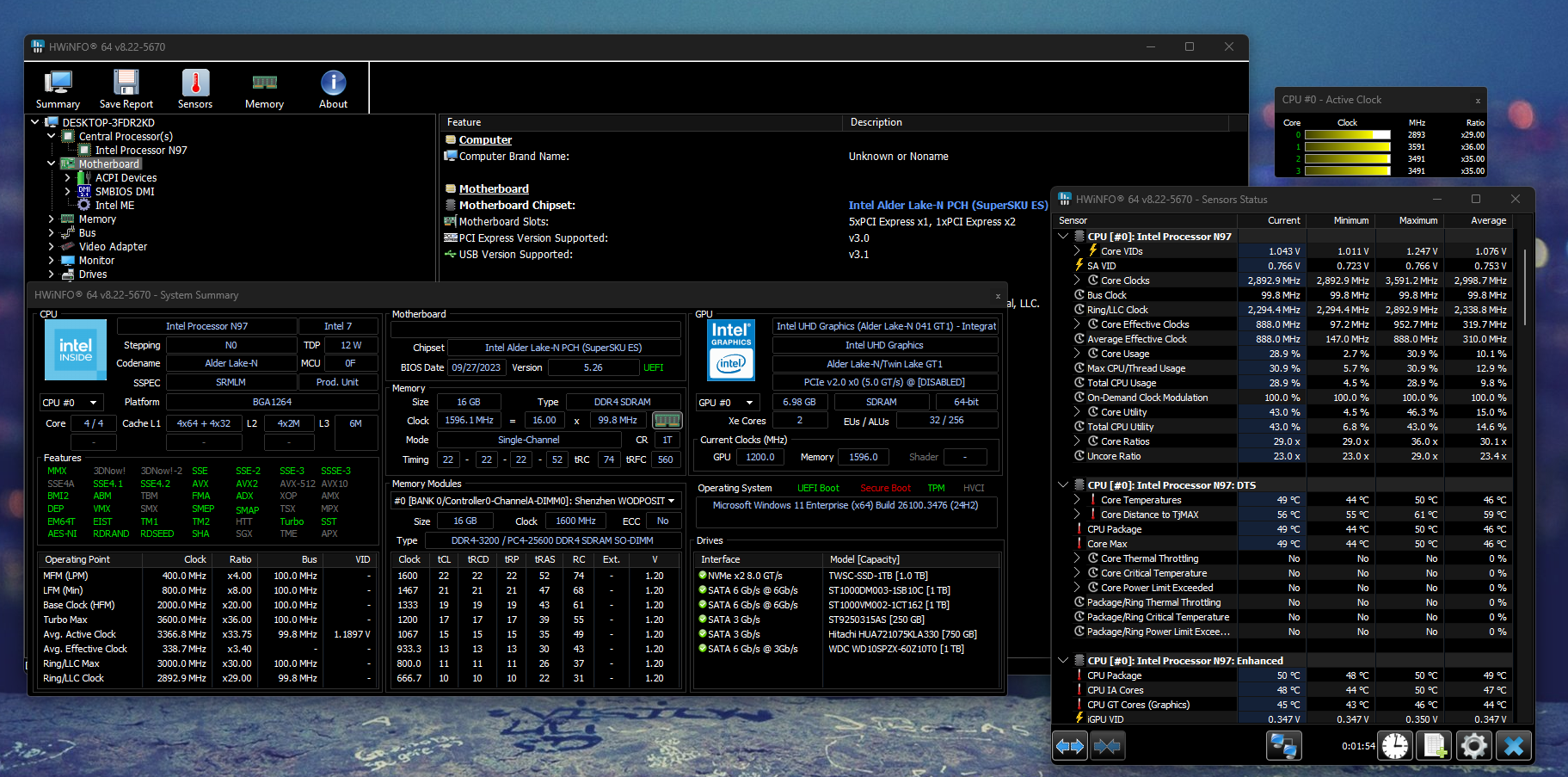Screen dimensions: 1568x777
Task: Click the blue X close sensors button
Action: (x=1514, y=746)
